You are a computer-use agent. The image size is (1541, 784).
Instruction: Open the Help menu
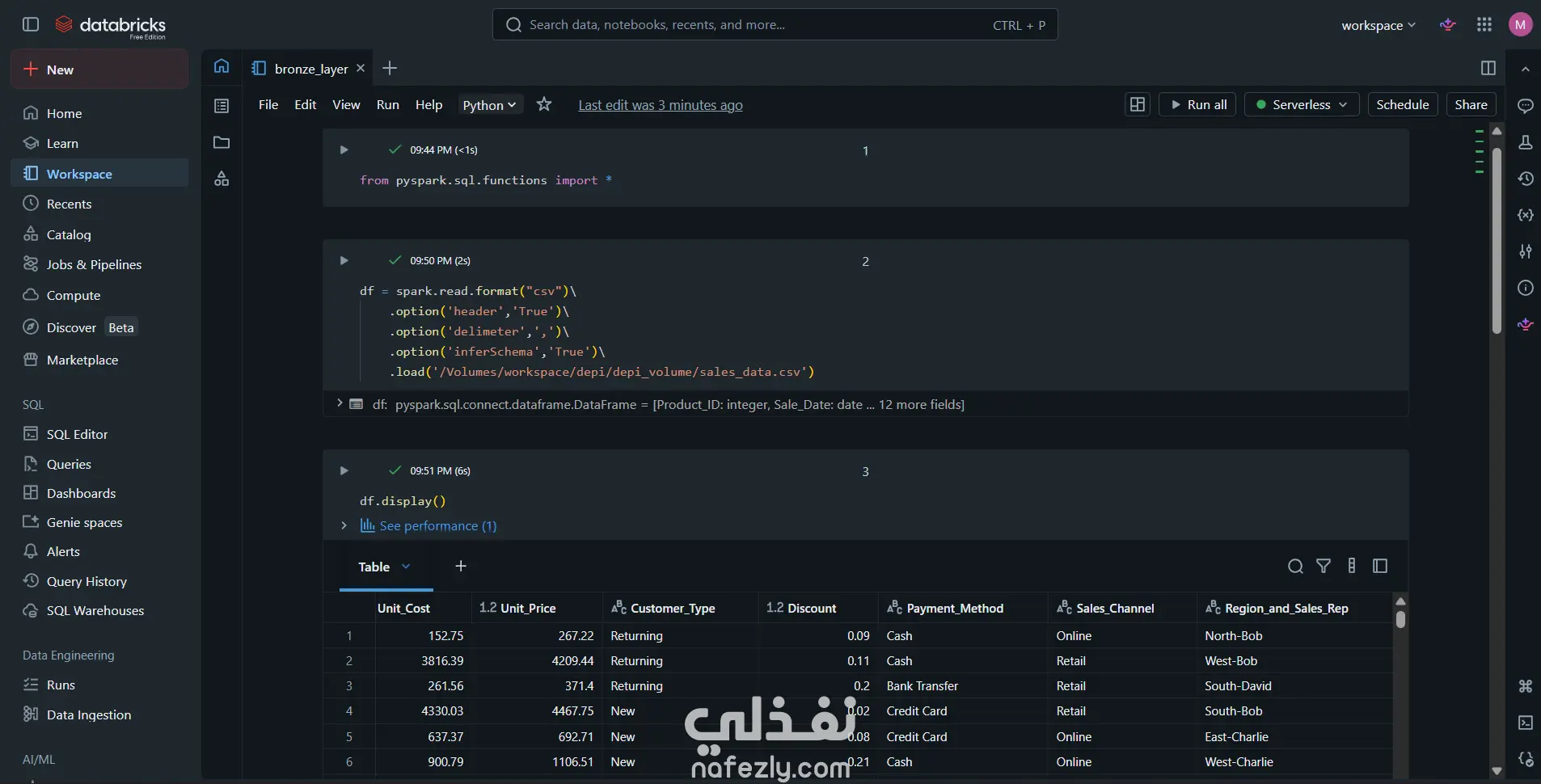pos(429,104)
